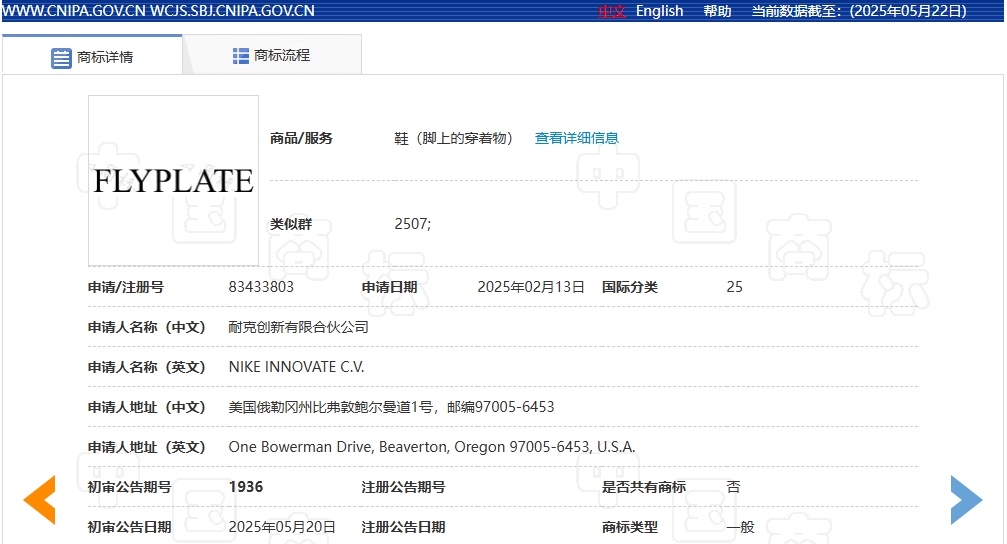Select trademark type value 一般
Viewport: 1007px width, 544px height.
(740, 527)
